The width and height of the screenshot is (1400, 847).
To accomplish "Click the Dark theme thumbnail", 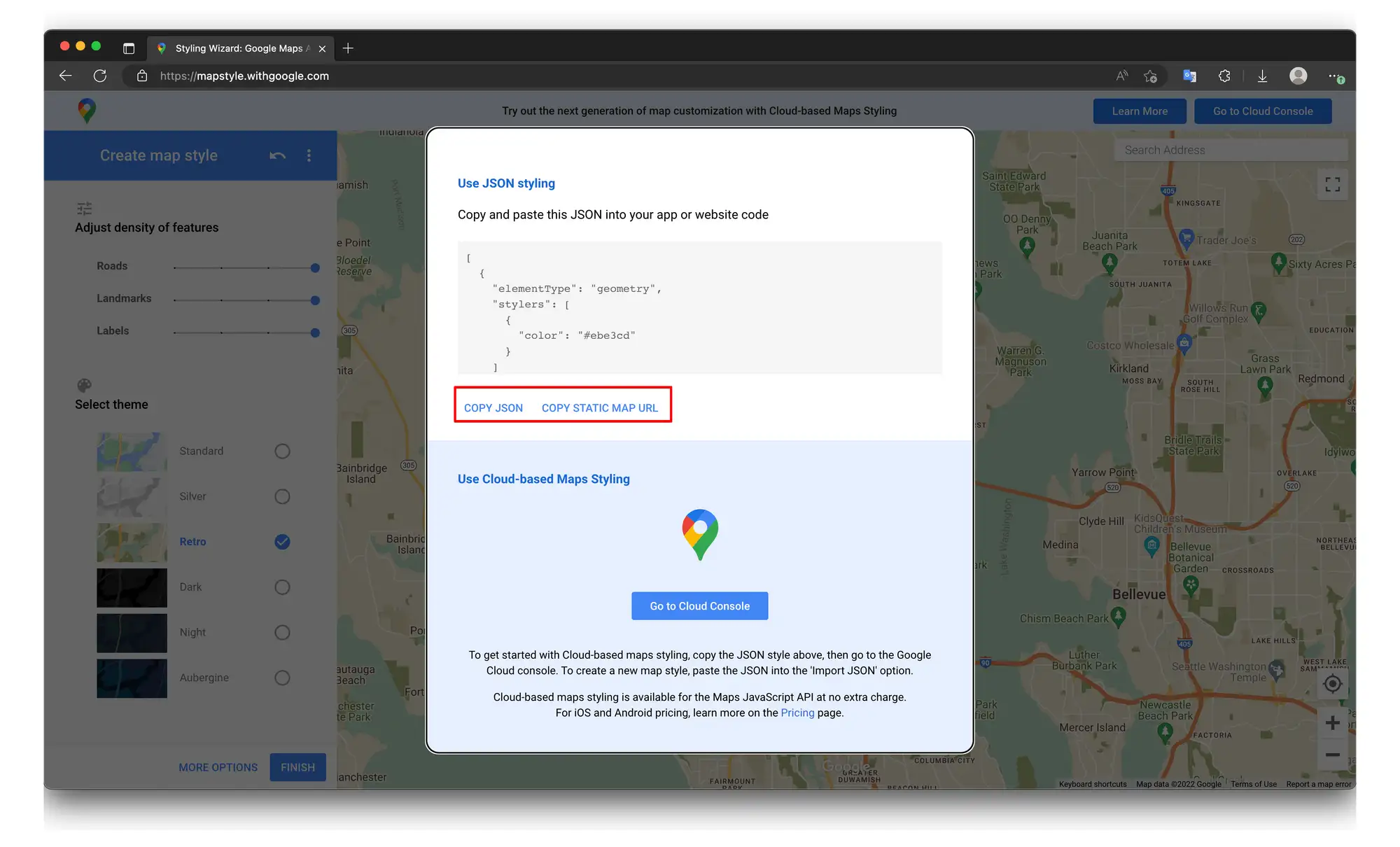I will pyautogui.click(x=132, y=587).
